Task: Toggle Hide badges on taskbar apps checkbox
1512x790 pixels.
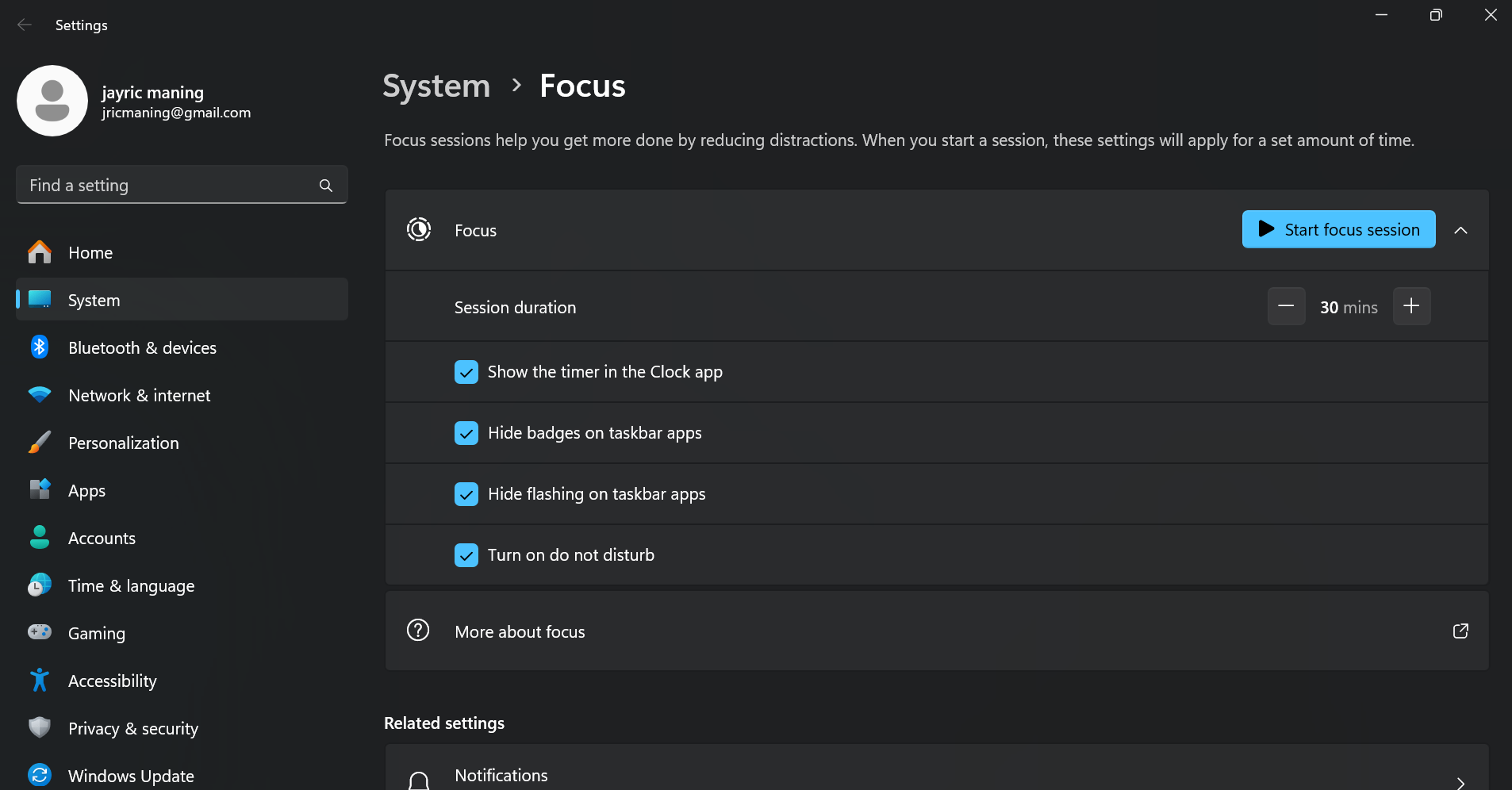Action: (x=466, y=433)
